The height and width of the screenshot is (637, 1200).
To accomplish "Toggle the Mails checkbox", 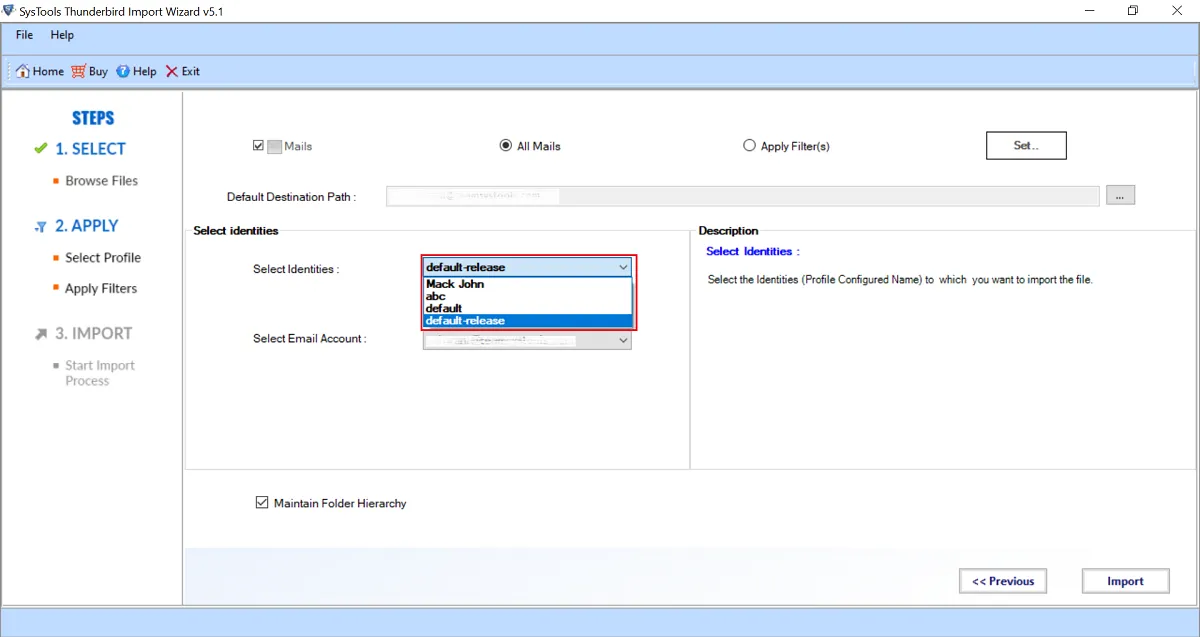I will pyautogui.click(x=258, y=146).
